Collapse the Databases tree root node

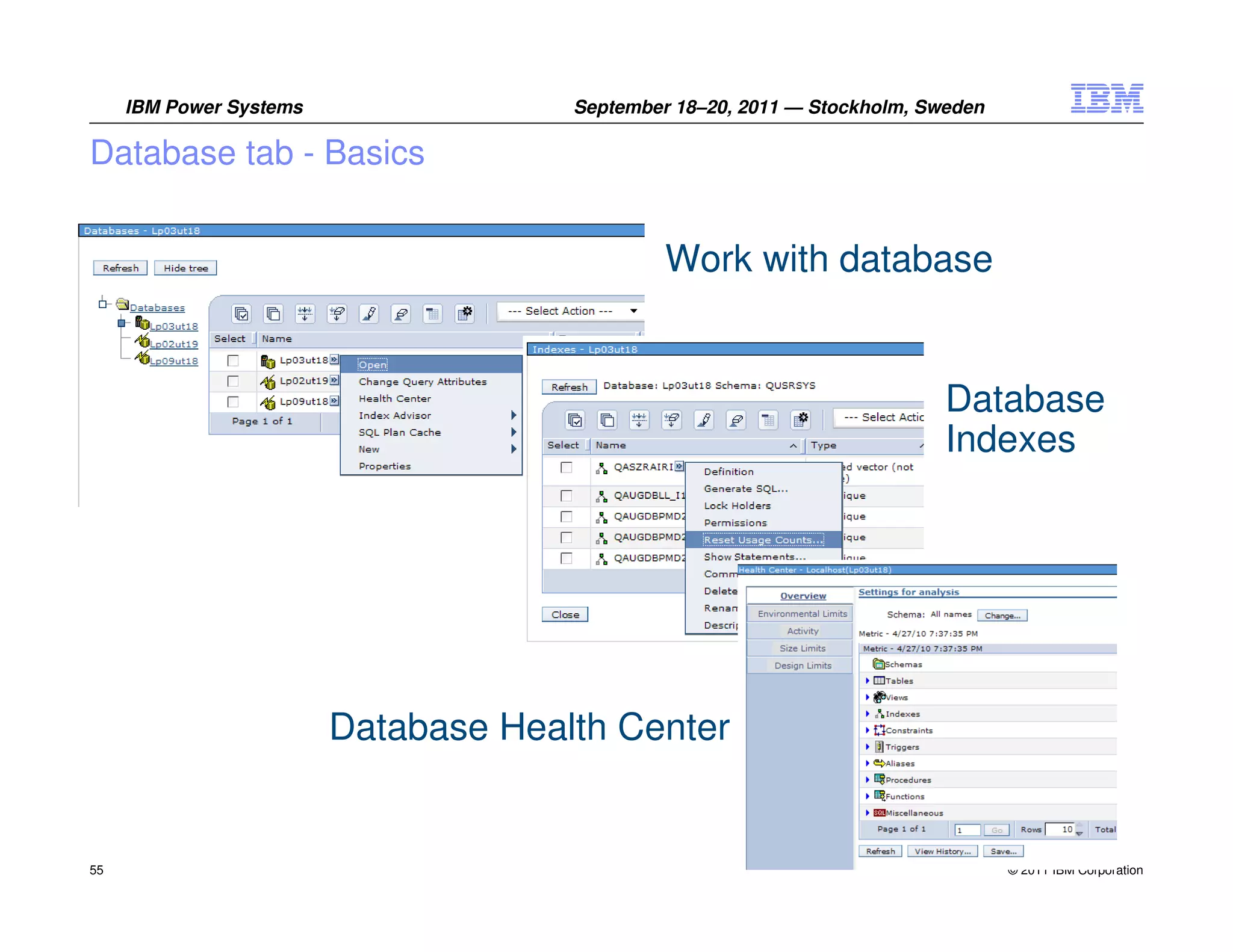coord(103,304)
